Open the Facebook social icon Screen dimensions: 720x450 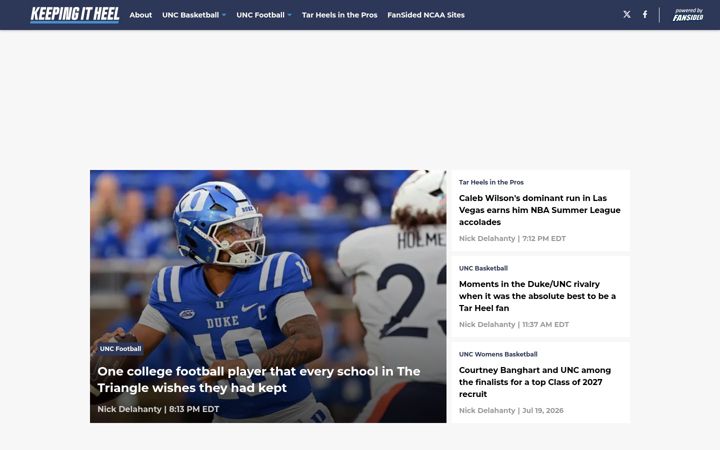tap(645, 15)
